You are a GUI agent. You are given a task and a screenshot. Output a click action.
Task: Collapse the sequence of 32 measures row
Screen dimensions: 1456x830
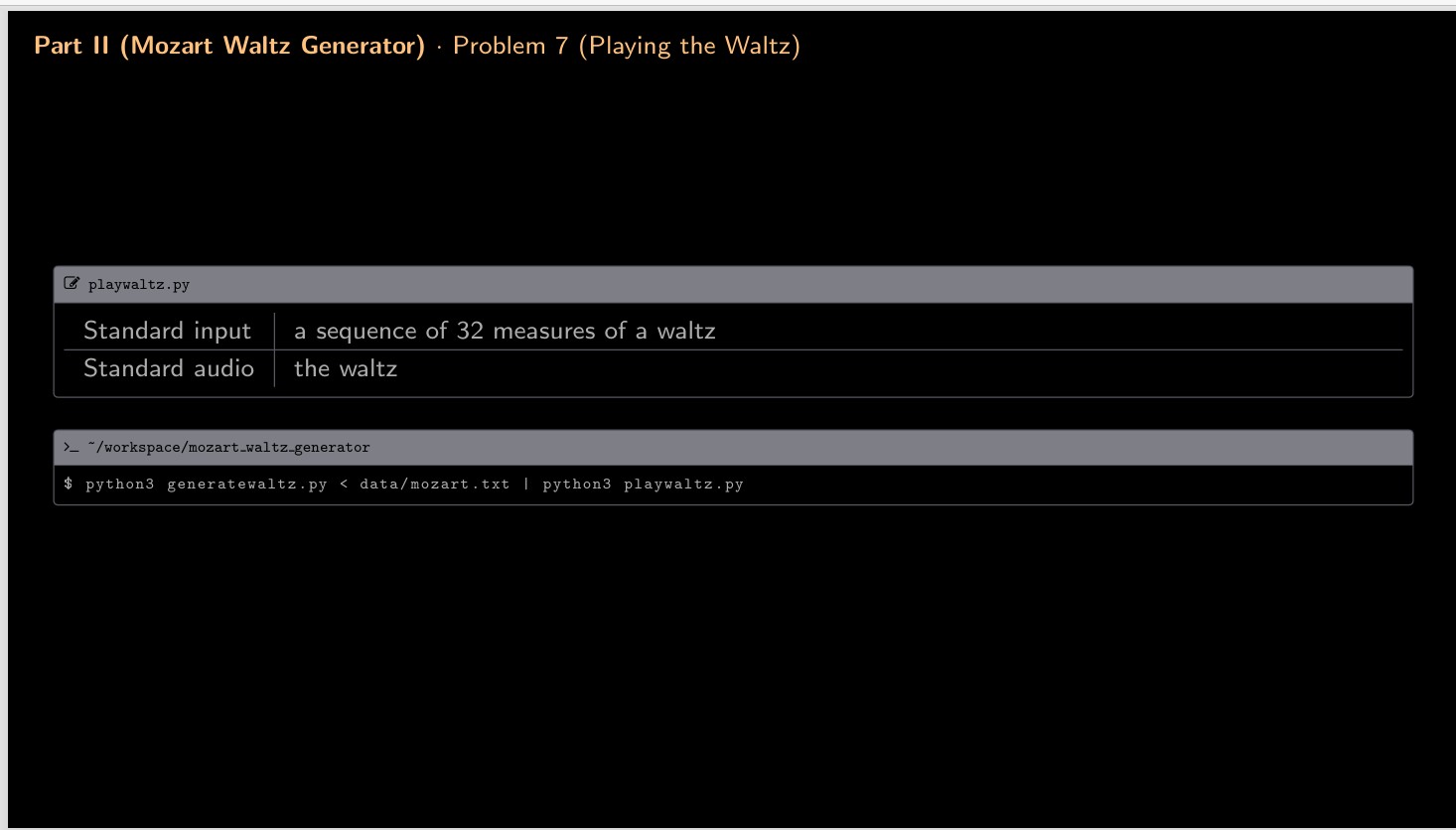coord(505,331)
